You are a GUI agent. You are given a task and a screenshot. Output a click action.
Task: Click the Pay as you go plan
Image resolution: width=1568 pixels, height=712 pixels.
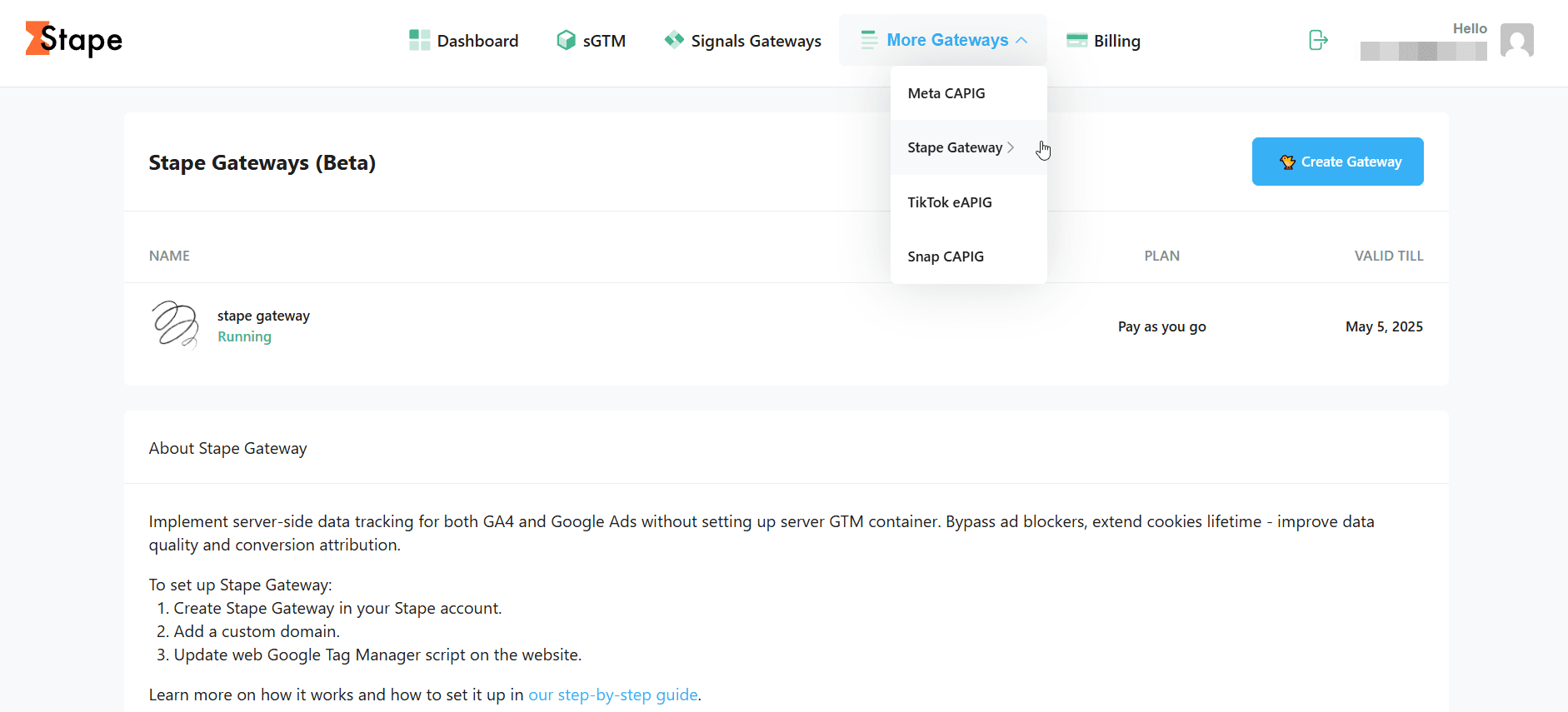click(x=1161, y=326)
